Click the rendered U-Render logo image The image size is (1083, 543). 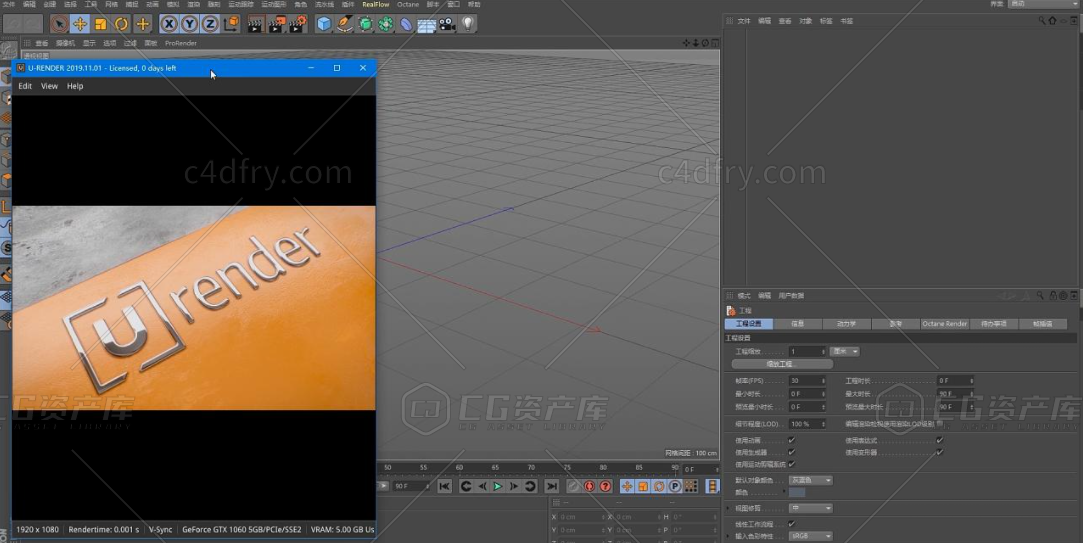tap(194, 307)
